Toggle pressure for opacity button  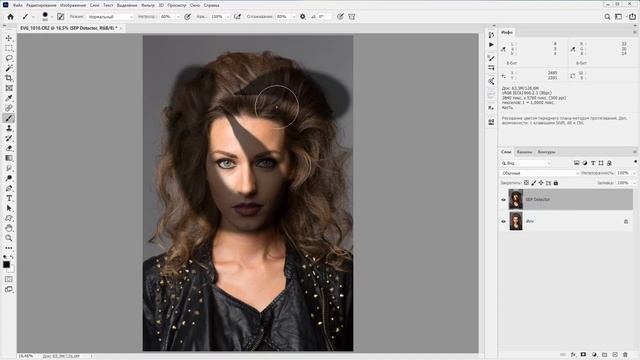(187, 17)
